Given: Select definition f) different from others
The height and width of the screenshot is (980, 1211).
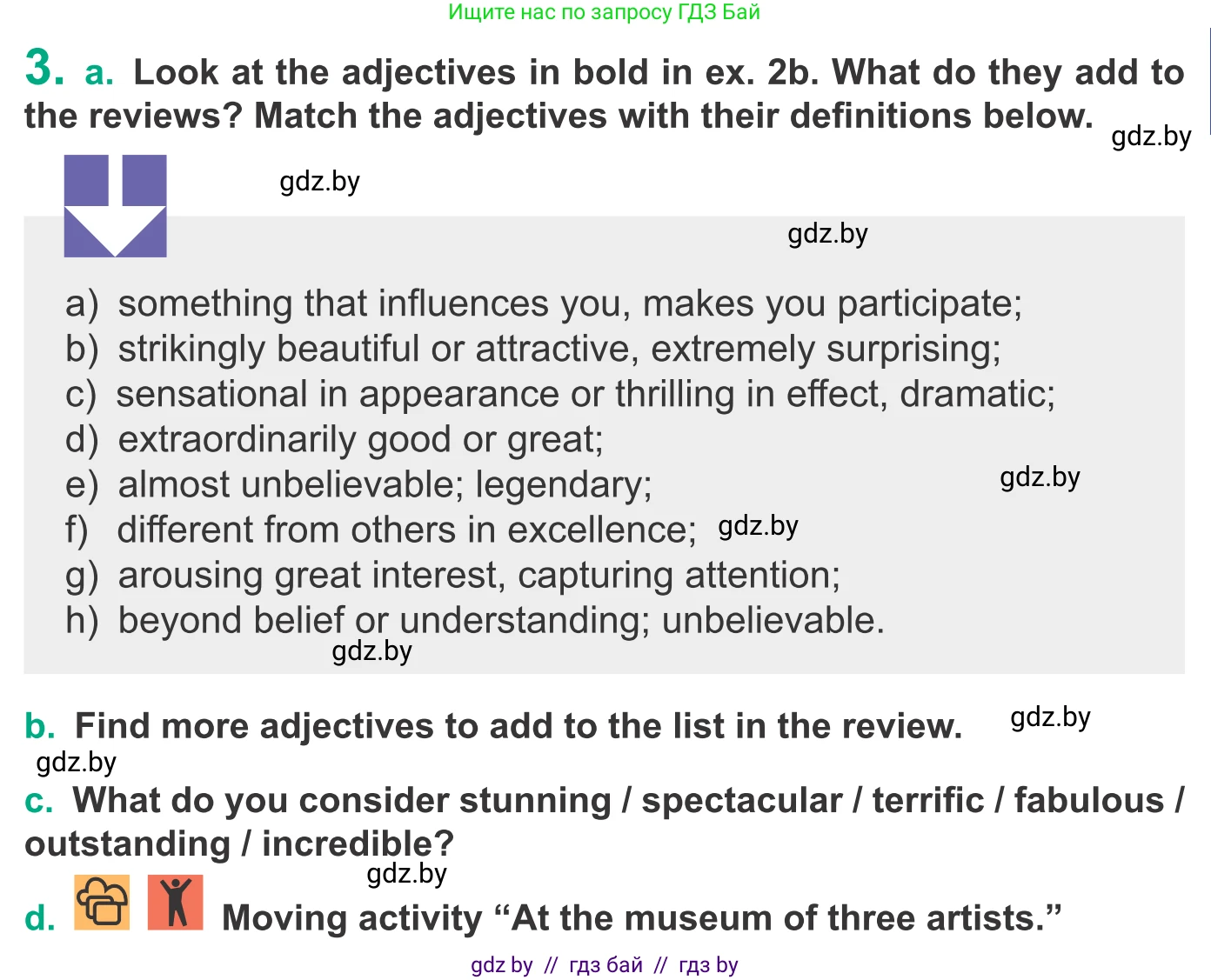Looking at the screenshot, I should click(x=381, y=530).
